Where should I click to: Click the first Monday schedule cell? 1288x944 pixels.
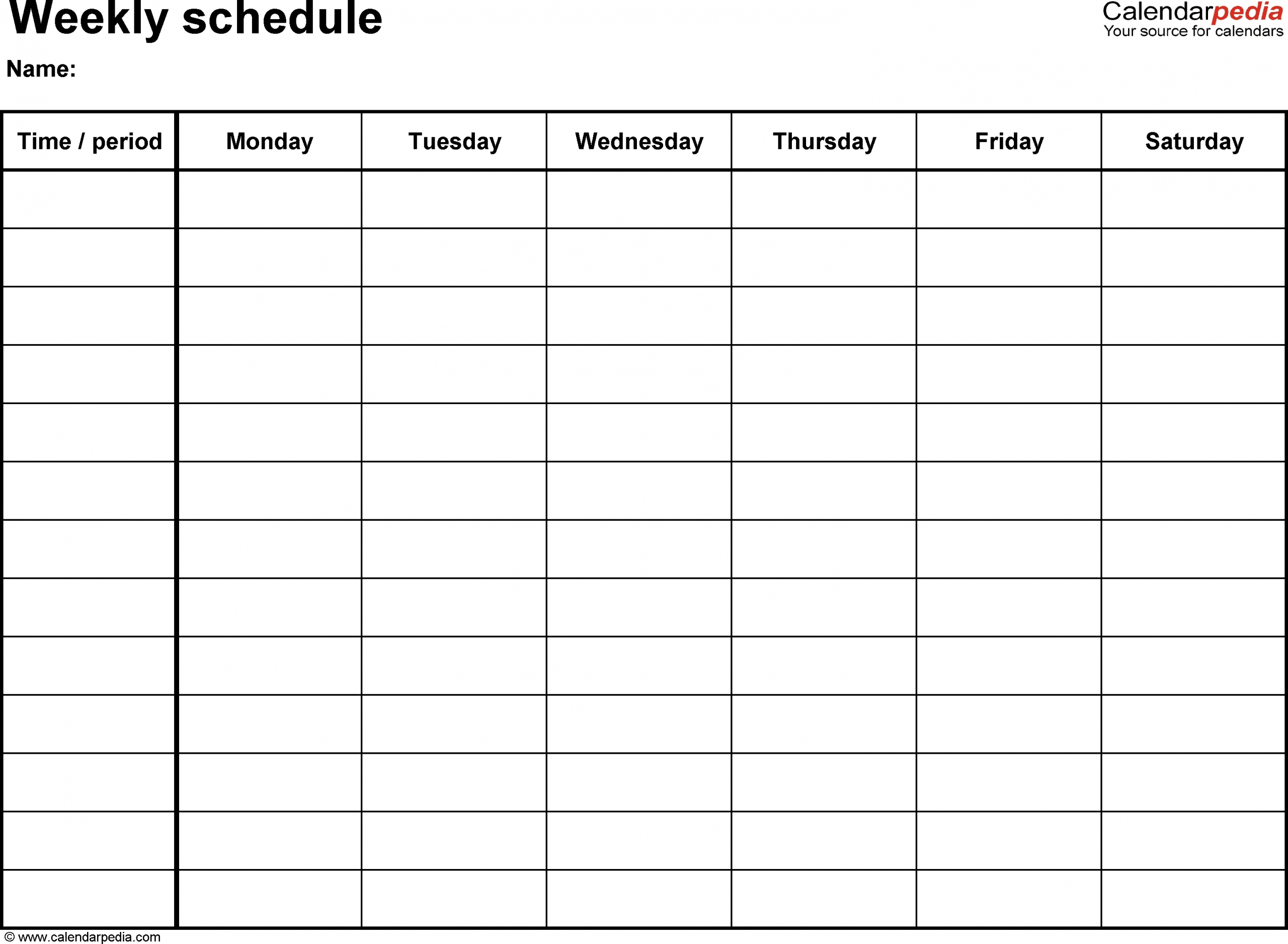tap(270, 195)
